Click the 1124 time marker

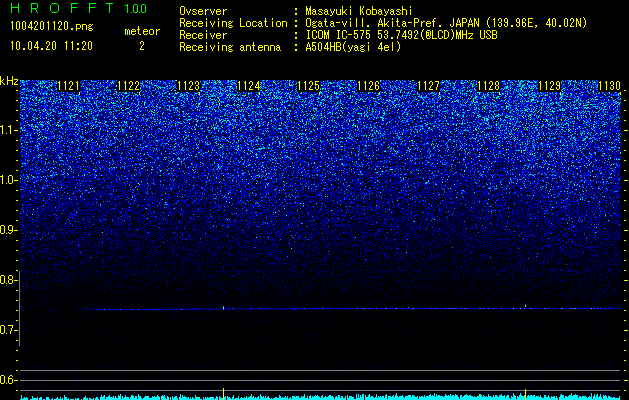249,86
